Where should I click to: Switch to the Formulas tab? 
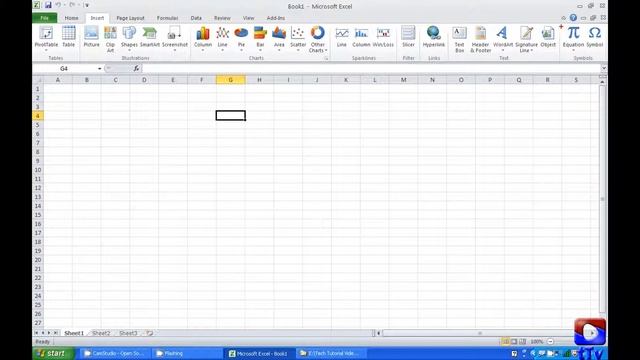167,18
